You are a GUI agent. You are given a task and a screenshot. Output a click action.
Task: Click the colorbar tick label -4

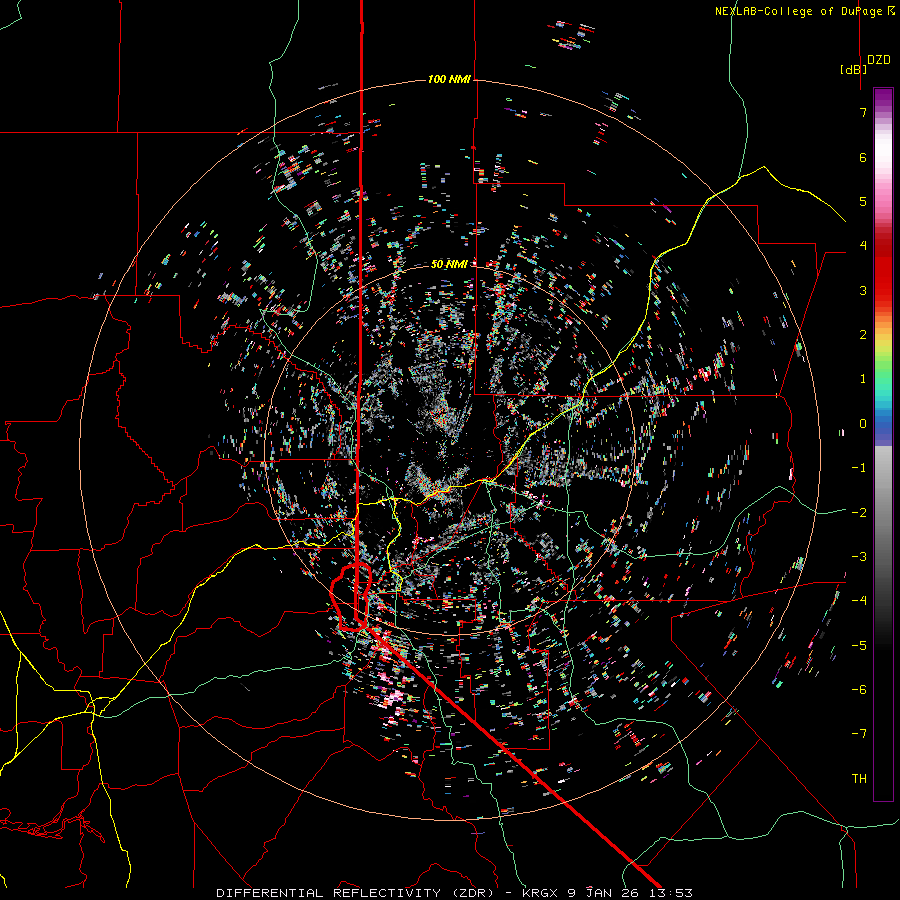tap(859, 600)
